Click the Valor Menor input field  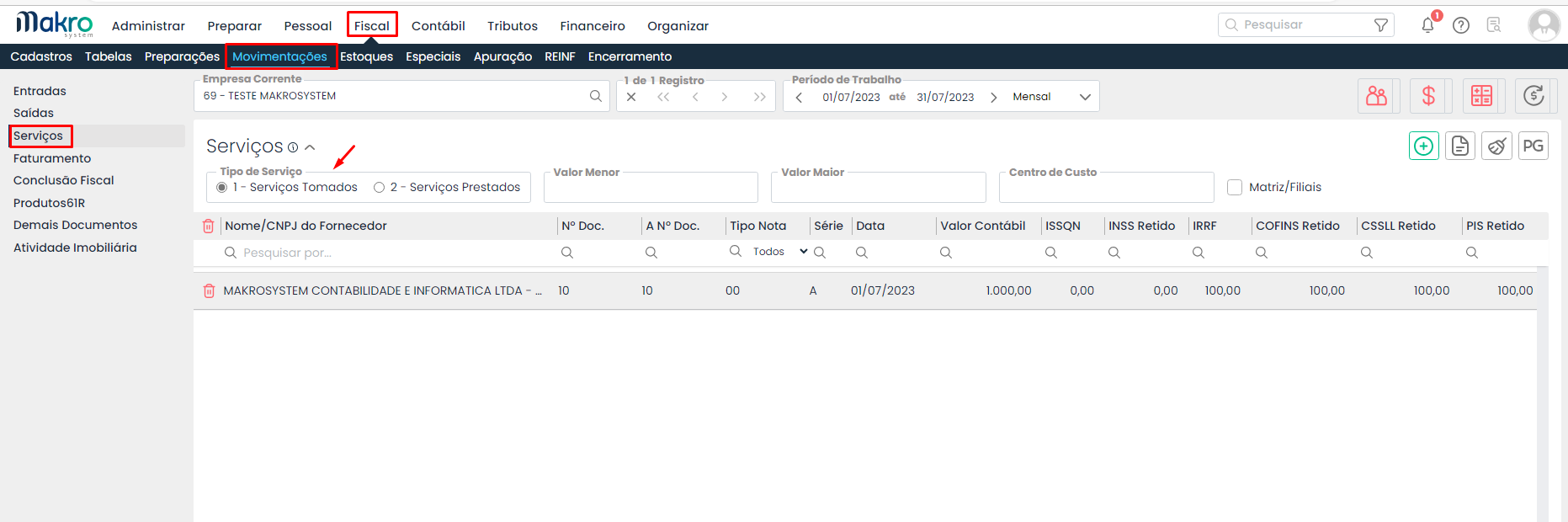click(x=651, y=187)
